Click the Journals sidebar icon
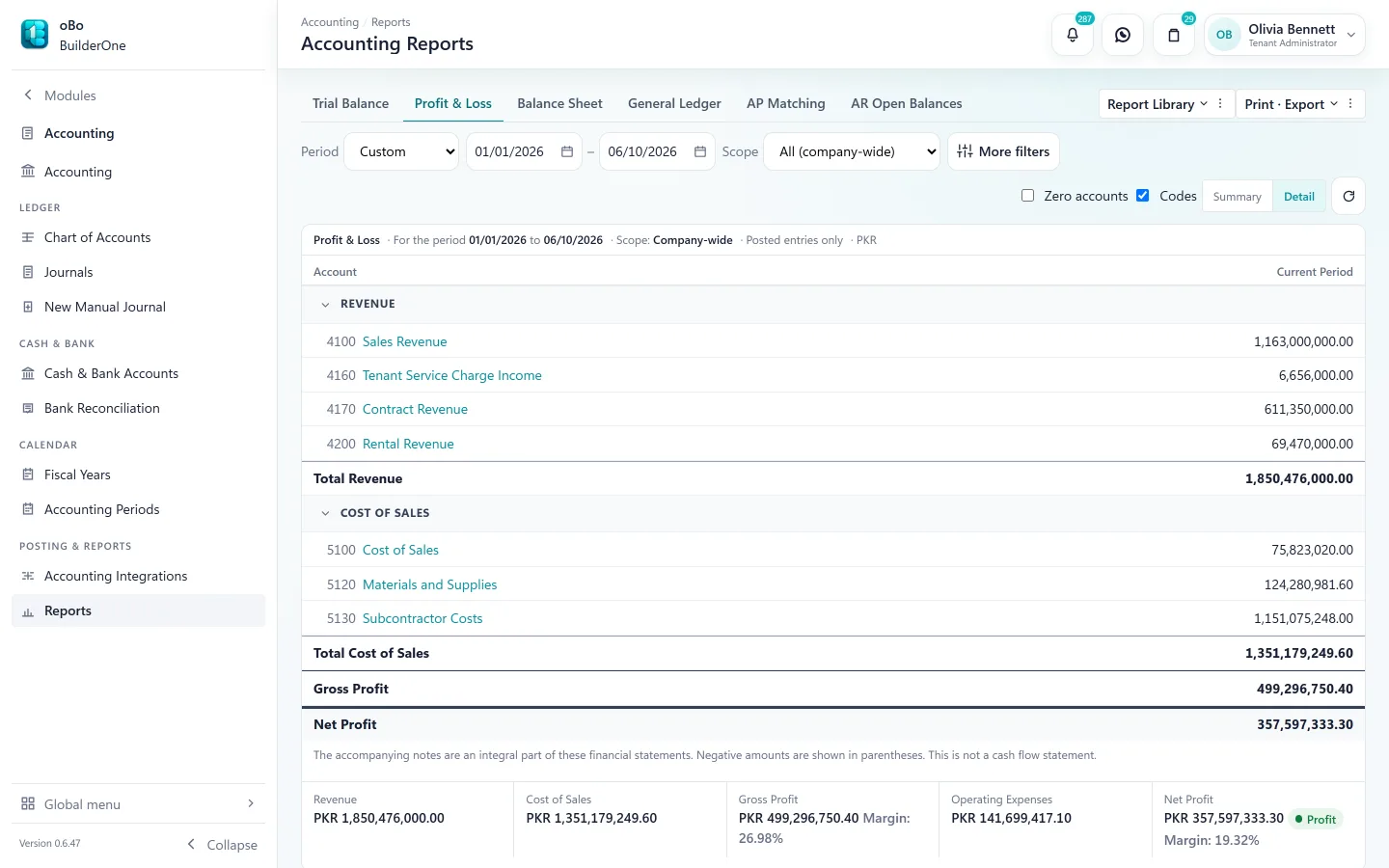Image resolution: width=1389 pixels, height=868 pixels. point(28,272)
